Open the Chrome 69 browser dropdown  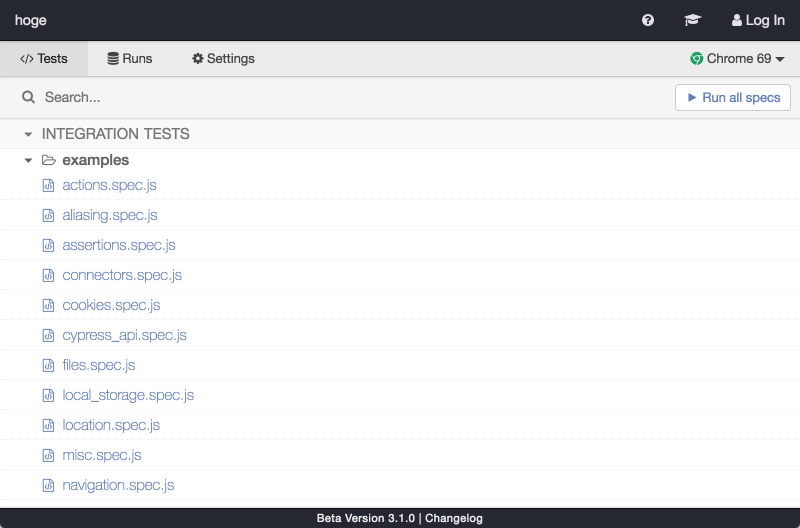(737, 59)
